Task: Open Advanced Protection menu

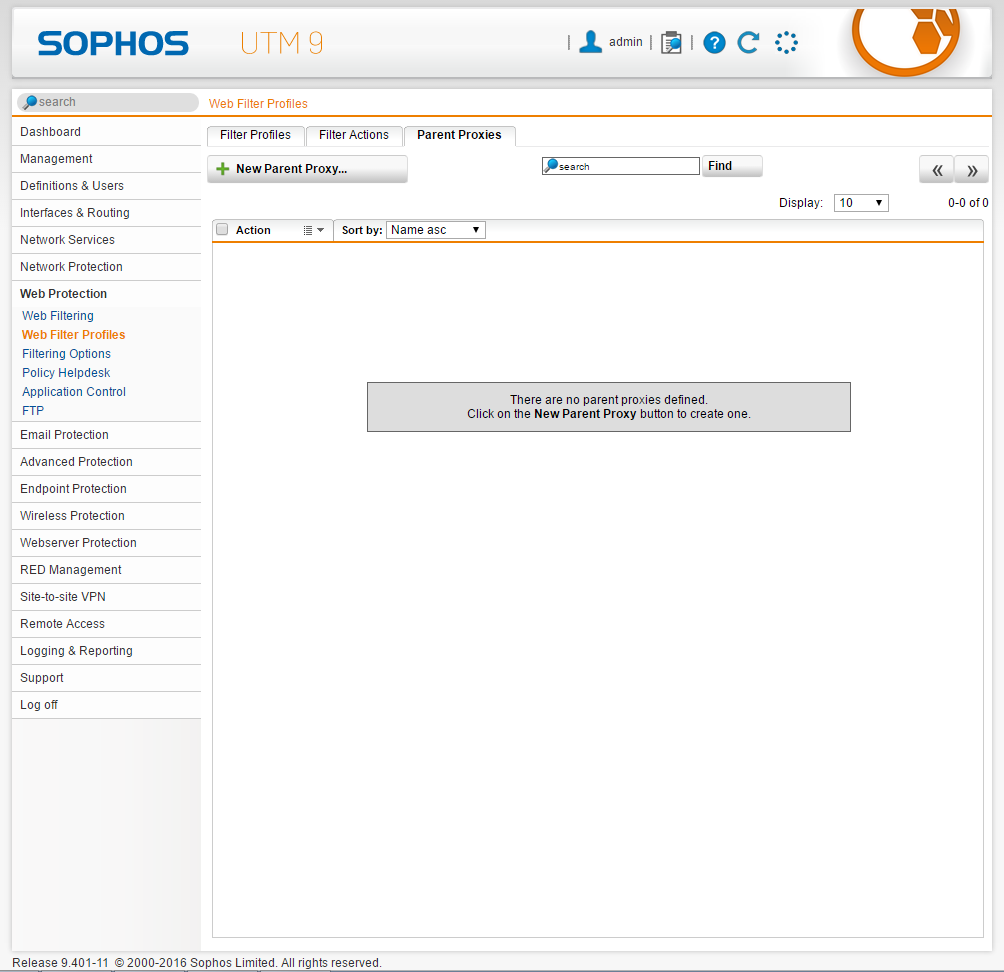Action: click(106, 462)
